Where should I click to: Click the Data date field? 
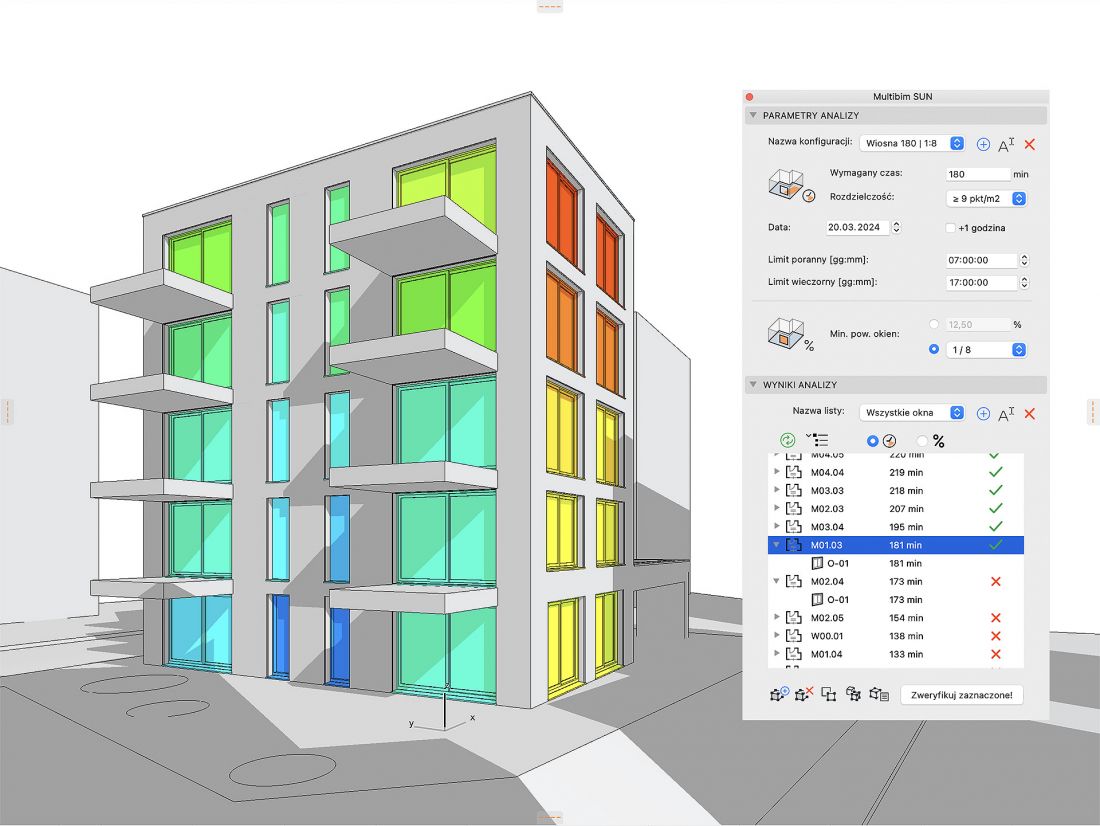click(857, 227)
